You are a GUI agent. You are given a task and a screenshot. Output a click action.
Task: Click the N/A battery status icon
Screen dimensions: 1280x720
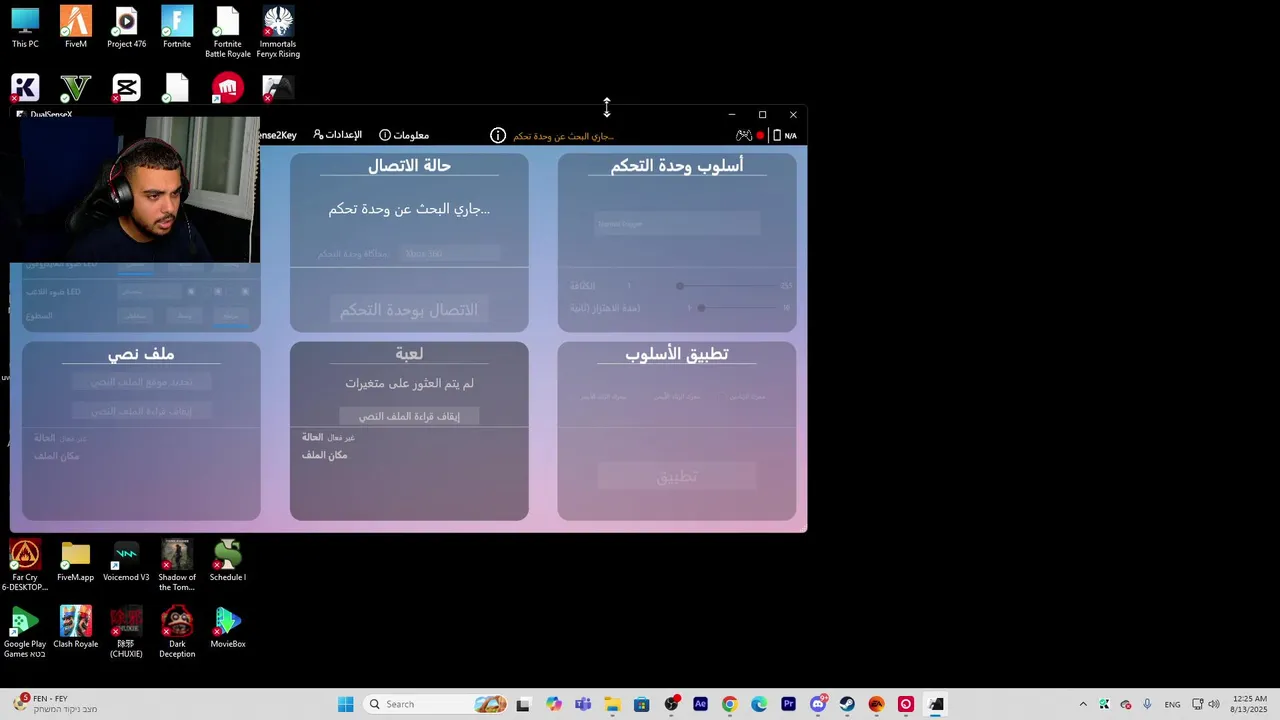(785, 135)
